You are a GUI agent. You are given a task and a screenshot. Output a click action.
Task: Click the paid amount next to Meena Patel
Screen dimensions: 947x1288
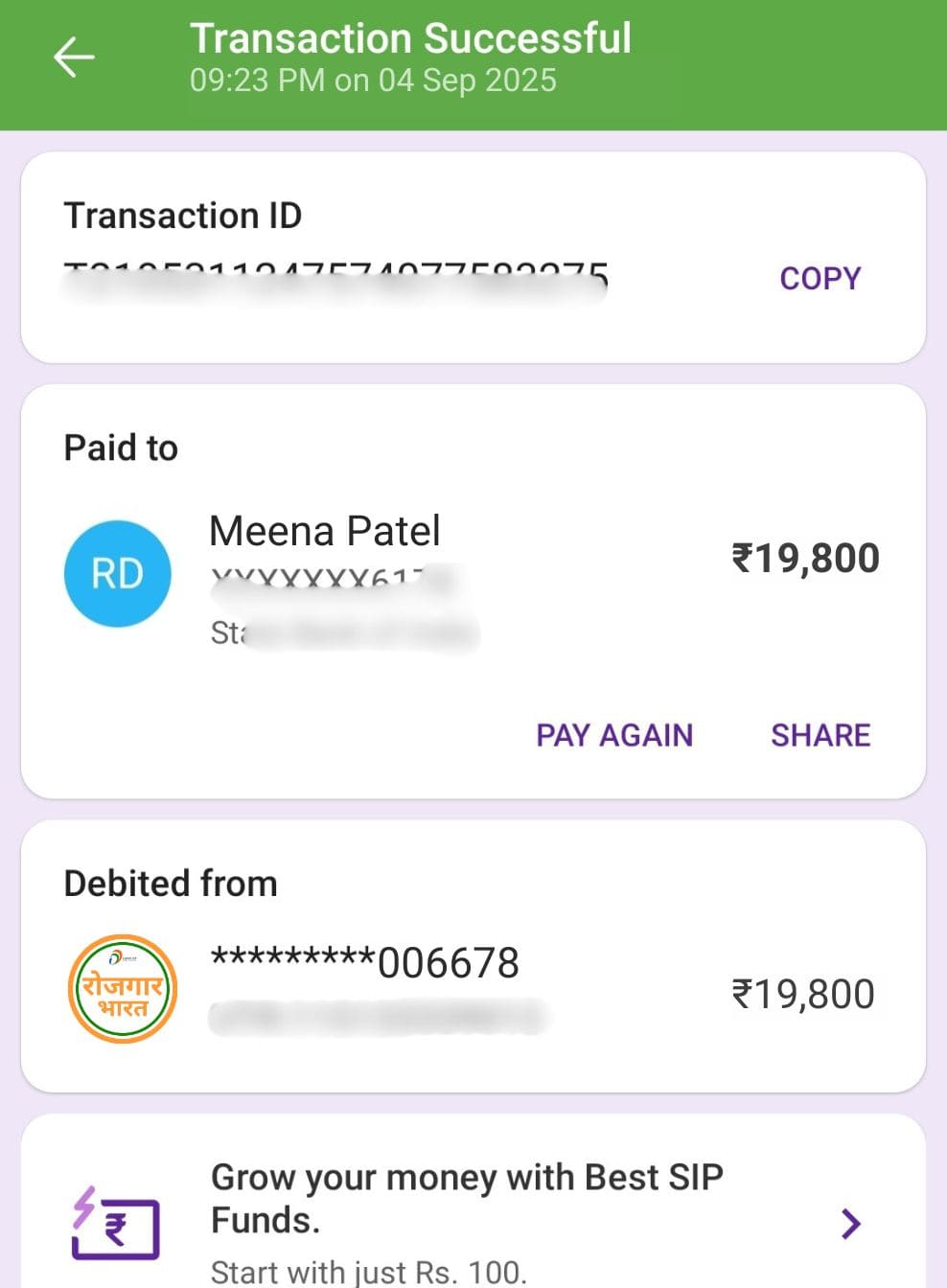pyautogui.click(x=805, y=558)
